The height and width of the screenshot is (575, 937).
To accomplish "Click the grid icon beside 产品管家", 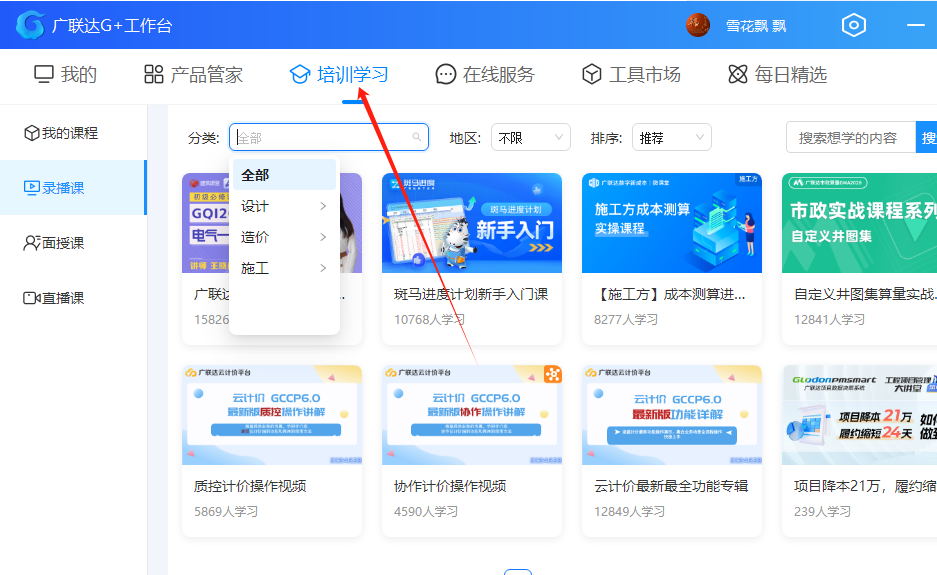I will tap(154, 74).
